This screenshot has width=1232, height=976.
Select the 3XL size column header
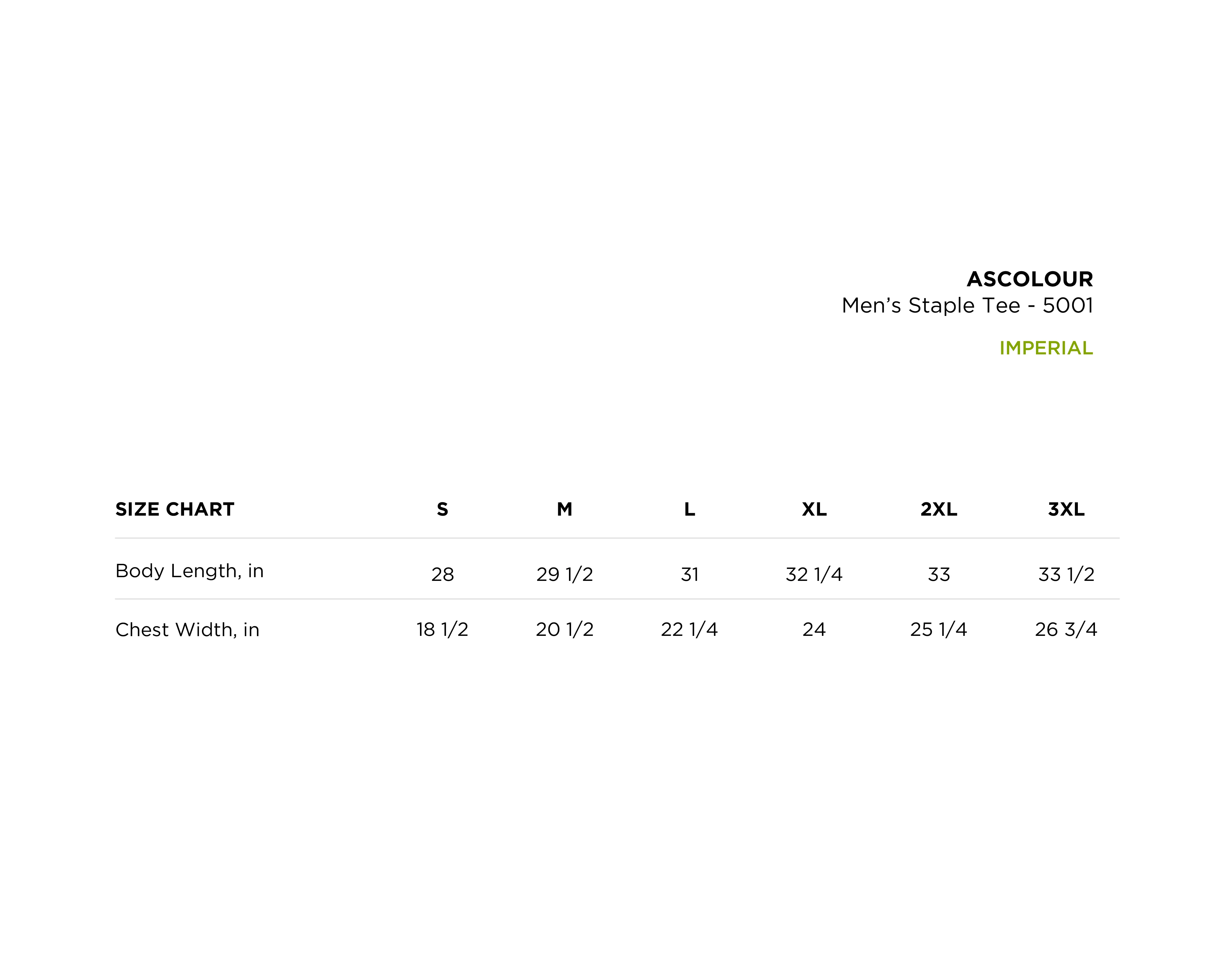[1066, 509]
